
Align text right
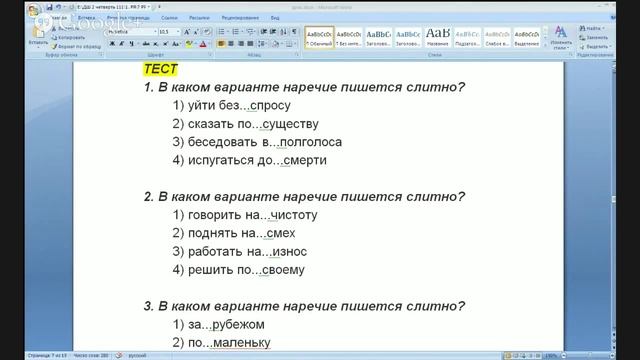pos(240,44)
